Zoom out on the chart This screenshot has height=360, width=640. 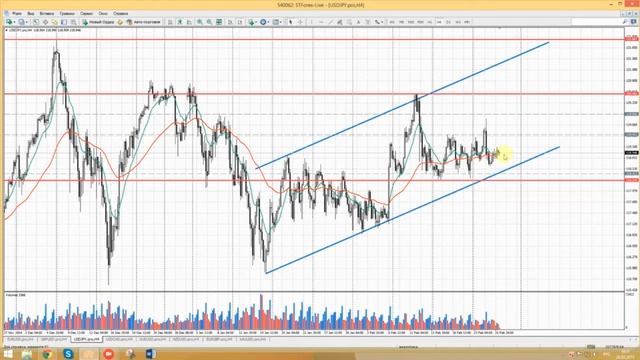[x=209, y=22]
